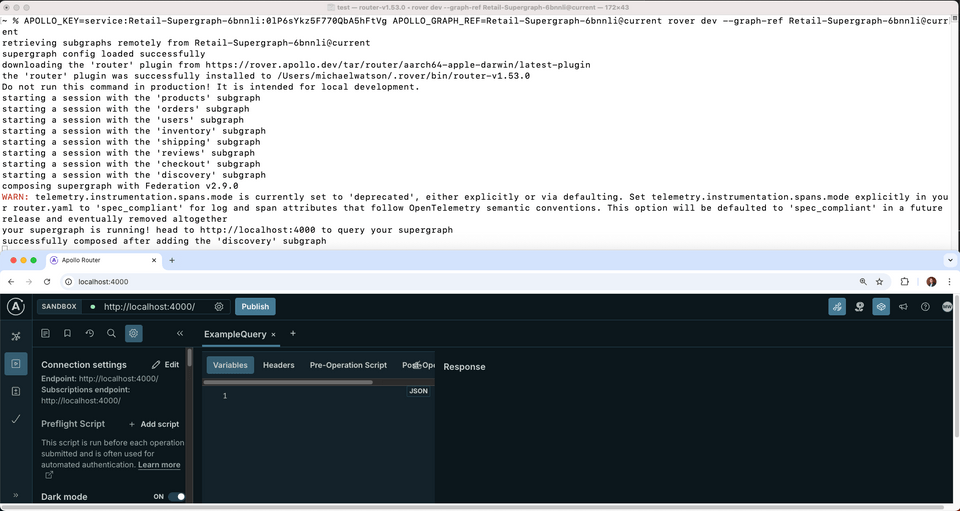Open saved operation collections bookmark icon
Viewport: 960px width, 511px height.
click(x=67, y=334)
